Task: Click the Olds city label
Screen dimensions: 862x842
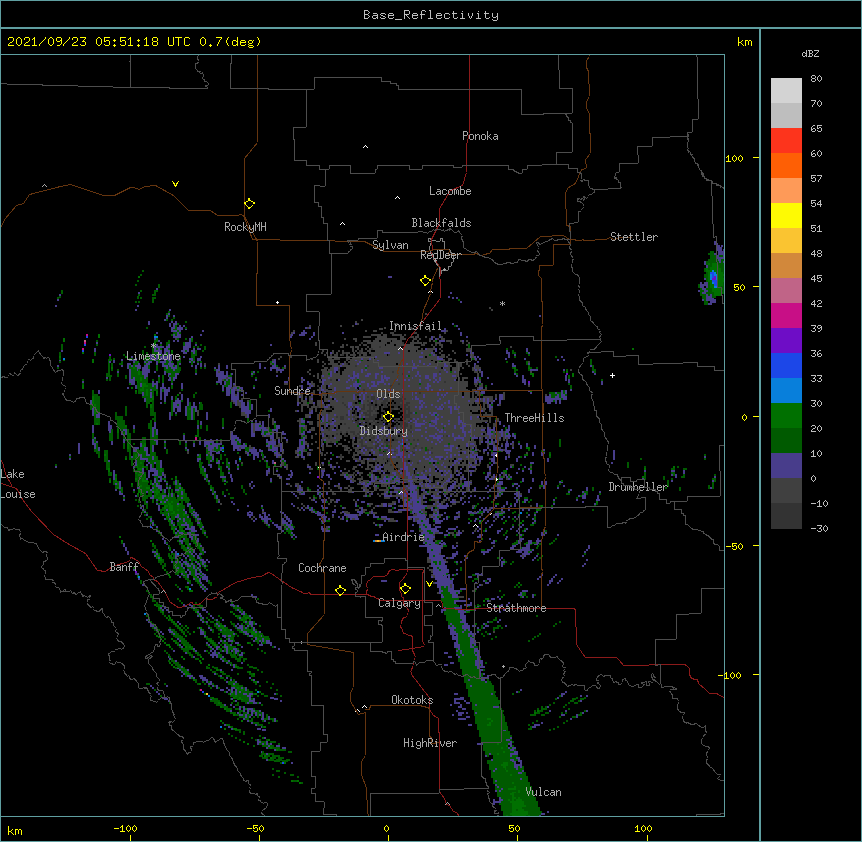Action: pos(388,394)
